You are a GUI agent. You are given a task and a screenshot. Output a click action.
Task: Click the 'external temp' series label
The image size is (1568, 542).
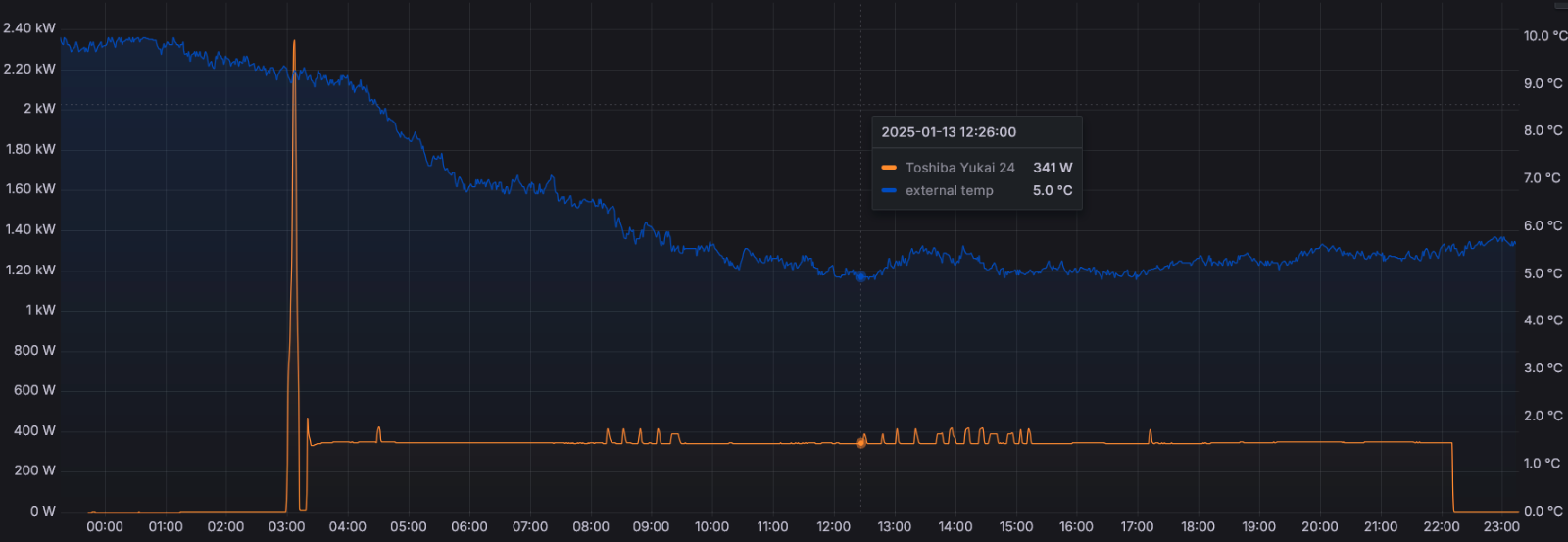pyautogui.click(x=950, y=191)
